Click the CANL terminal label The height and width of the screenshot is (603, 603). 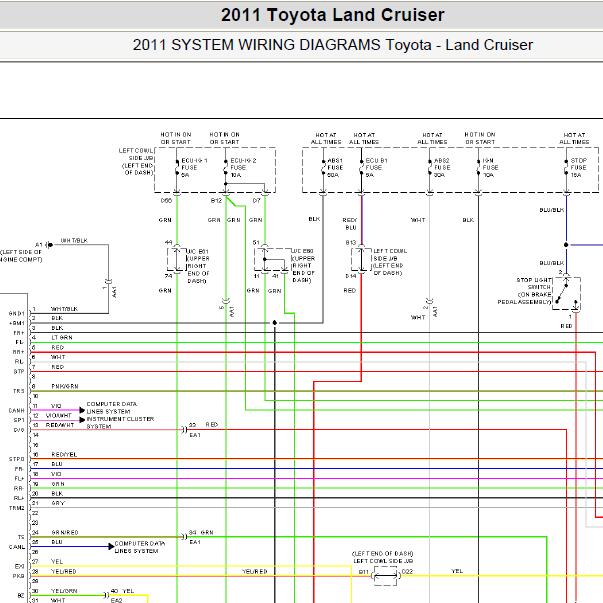pos(17,547)
